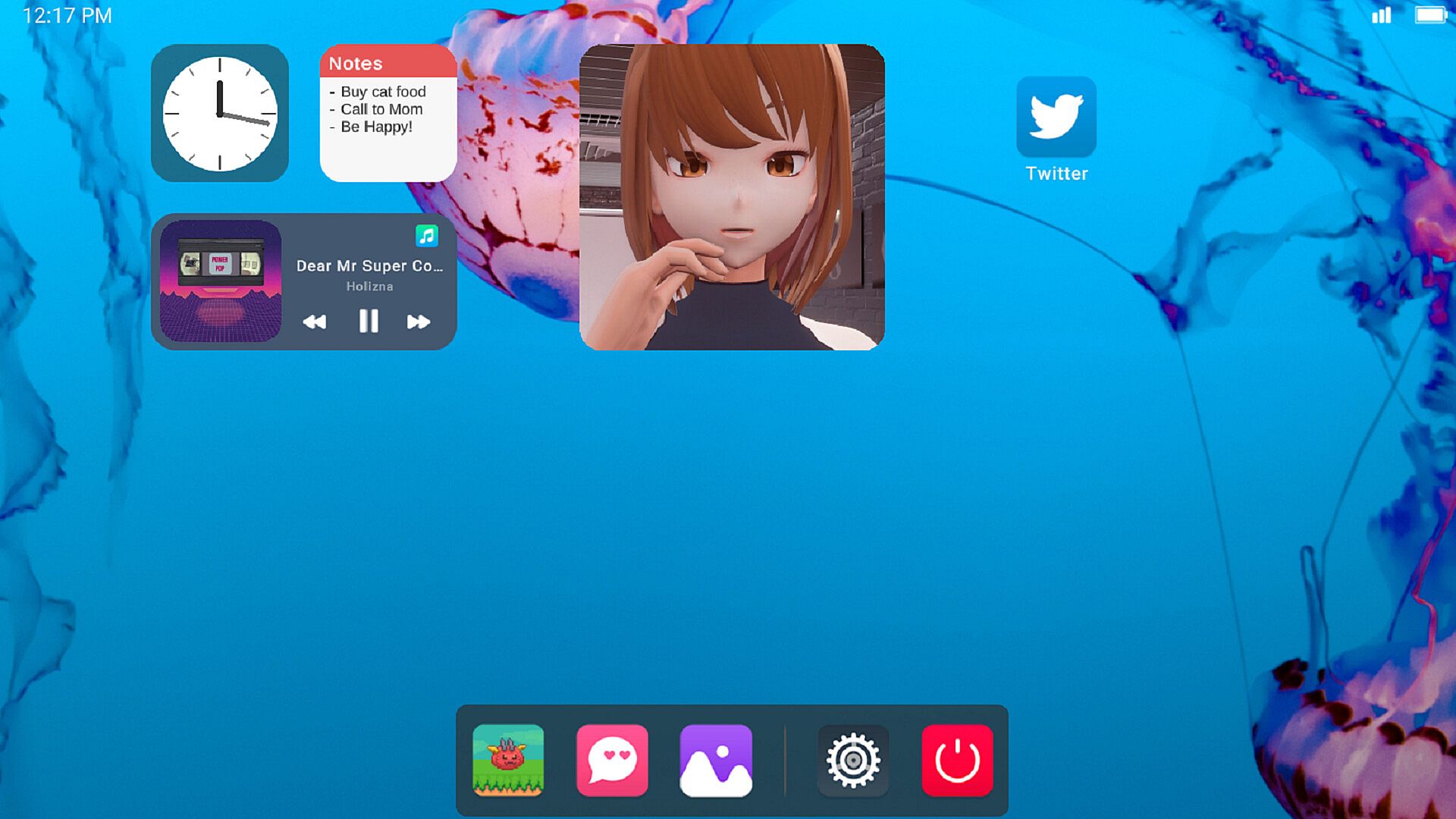
Task: Check the battery indicator in status bar
Action: pos(1430,15)
